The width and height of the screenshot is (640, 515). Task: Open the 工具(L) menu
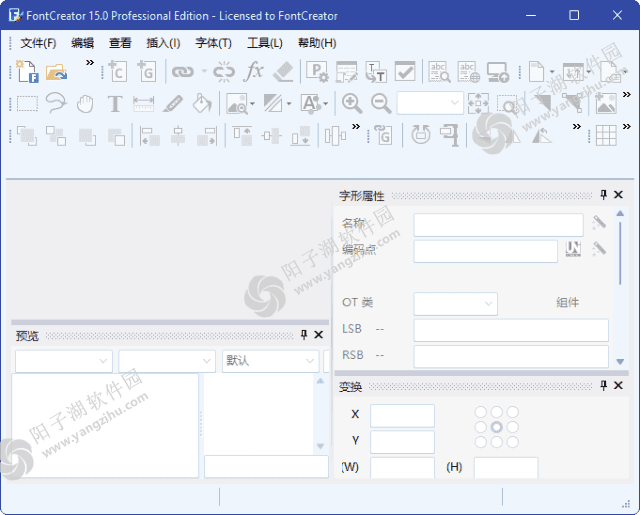click(264, 43)
